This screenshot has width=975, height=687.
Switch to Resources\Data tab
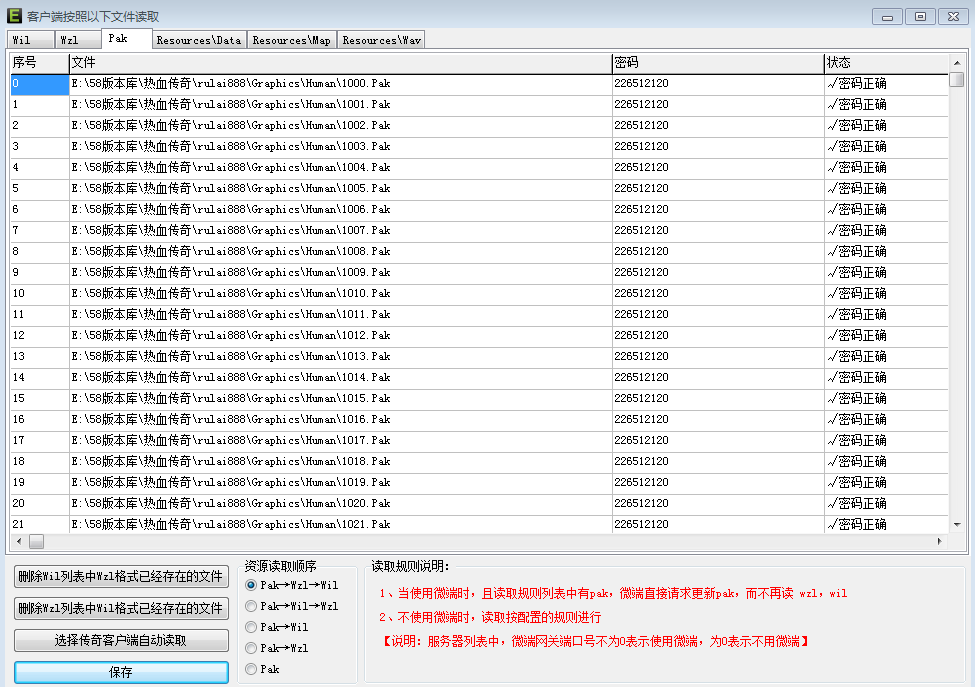(x=198, y=40)
